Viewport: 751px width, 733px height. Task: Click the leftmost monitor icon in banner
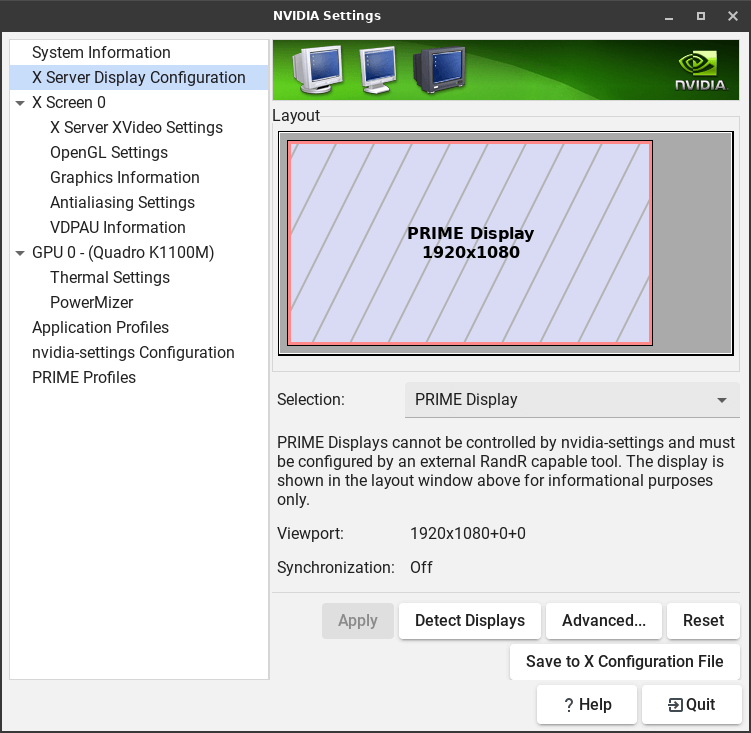click(316, 70)
